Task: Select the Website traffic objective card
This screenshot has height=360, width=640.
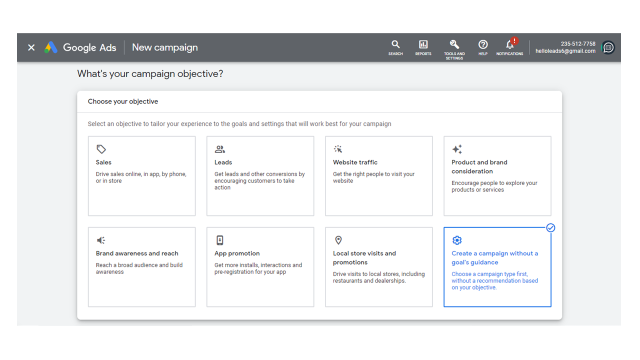Action: pyautogui.click(x=379, y=176)
